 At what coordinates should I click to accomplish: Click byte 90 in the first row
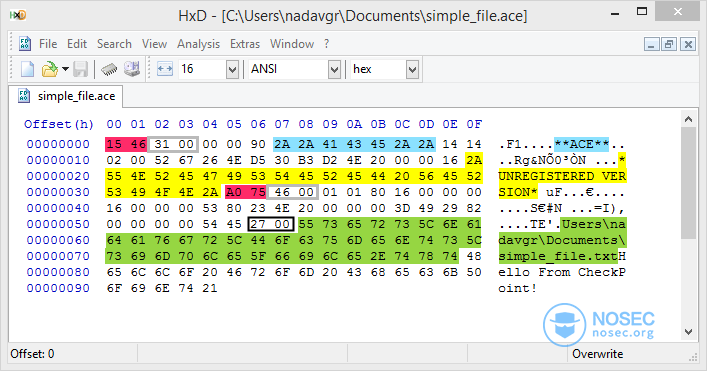point(258,144)
